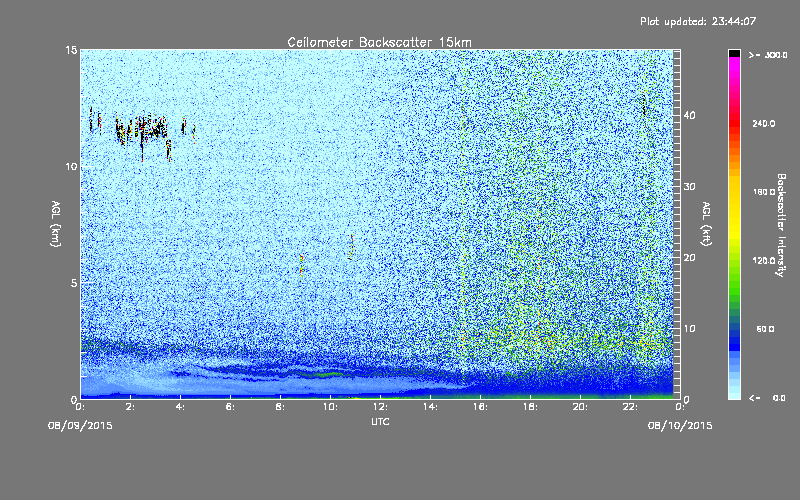The height and width of the screenshot is (500, 800).
Task: Select the "UTC" x-axis label
Action: click(x=380, y=421)
